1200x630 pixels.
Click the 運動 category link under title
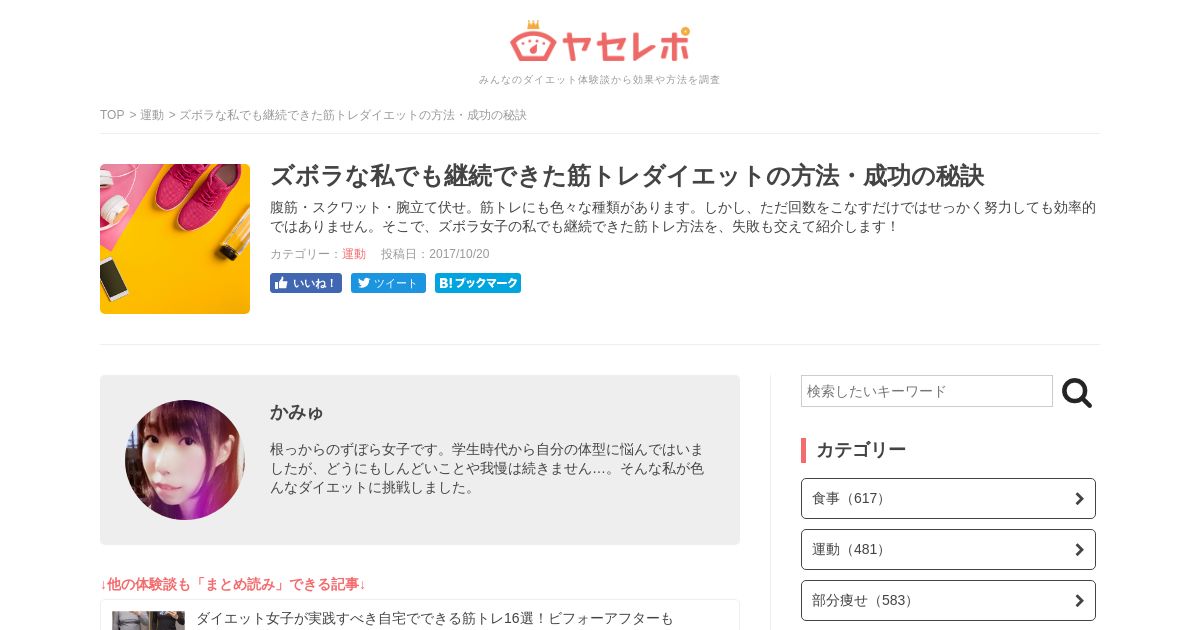(x=354, y=254)
